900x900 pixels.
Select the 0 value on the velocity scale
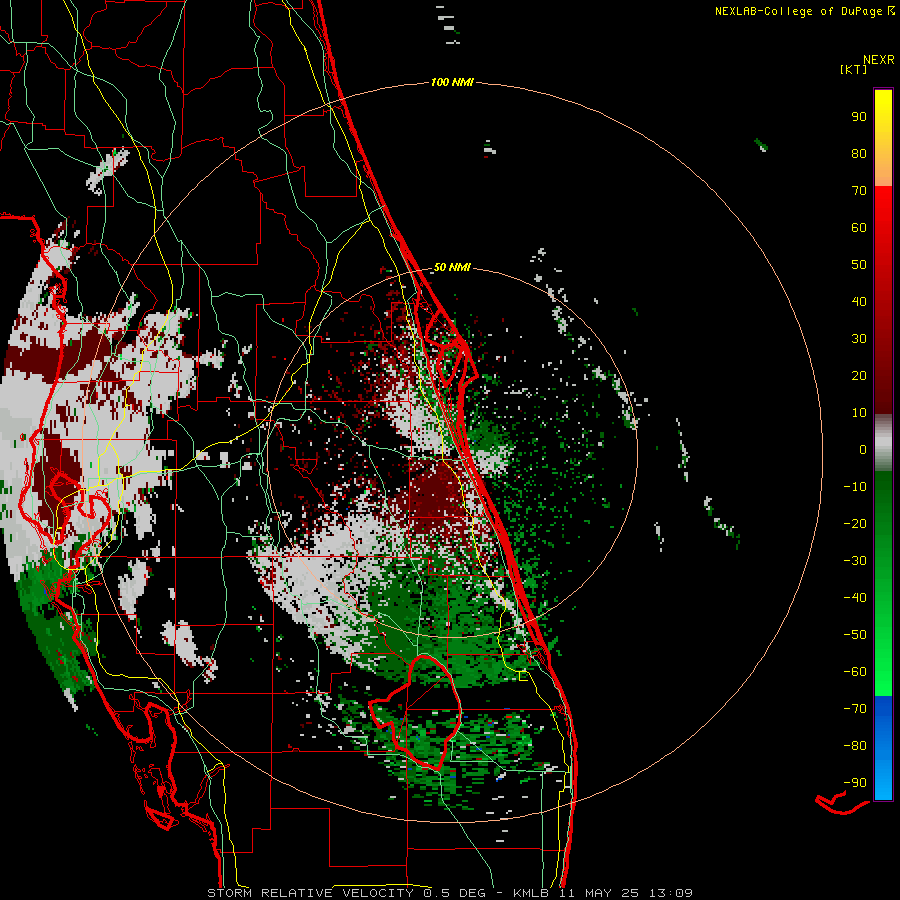[863, 450]
